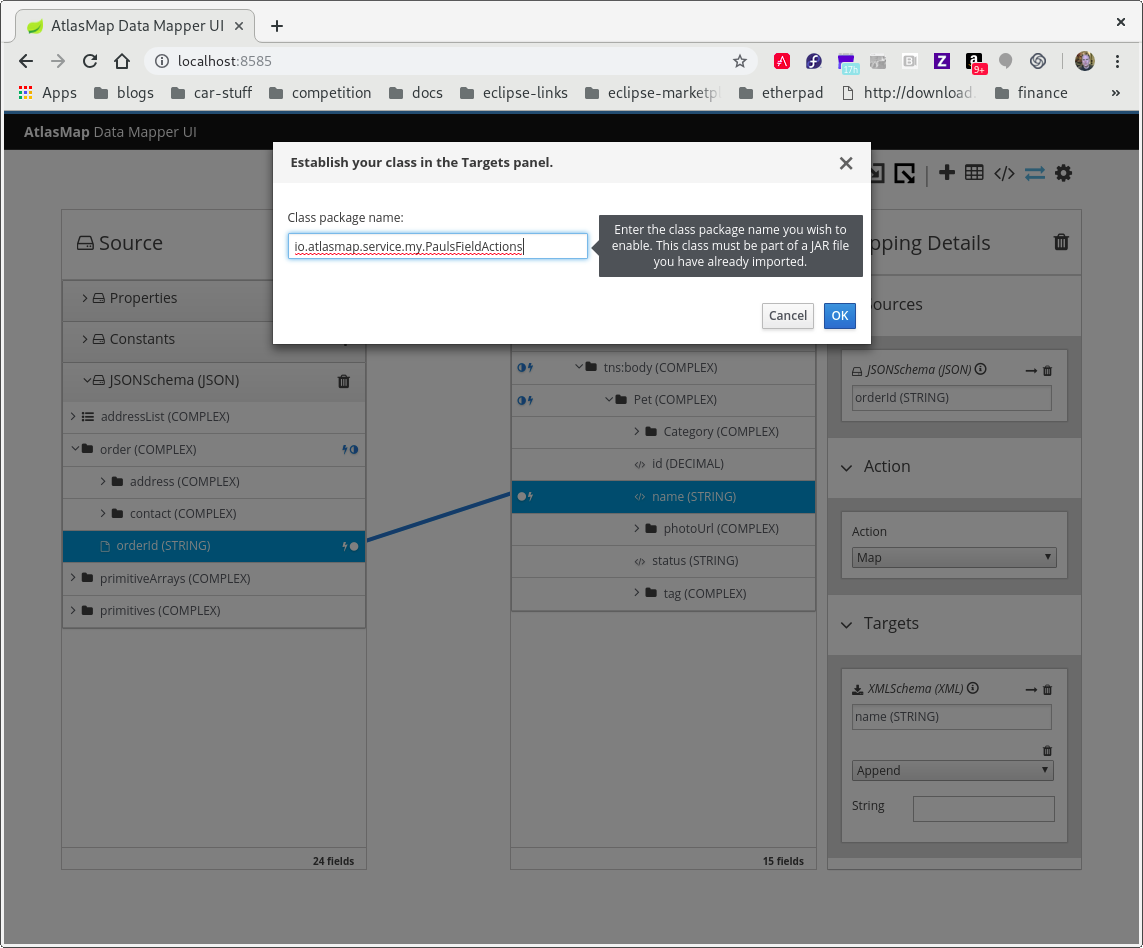This screenshot has width=1143, height=948.
Task: Click the blue swap arrows toolbar icon
Action: coord(1034,172)
